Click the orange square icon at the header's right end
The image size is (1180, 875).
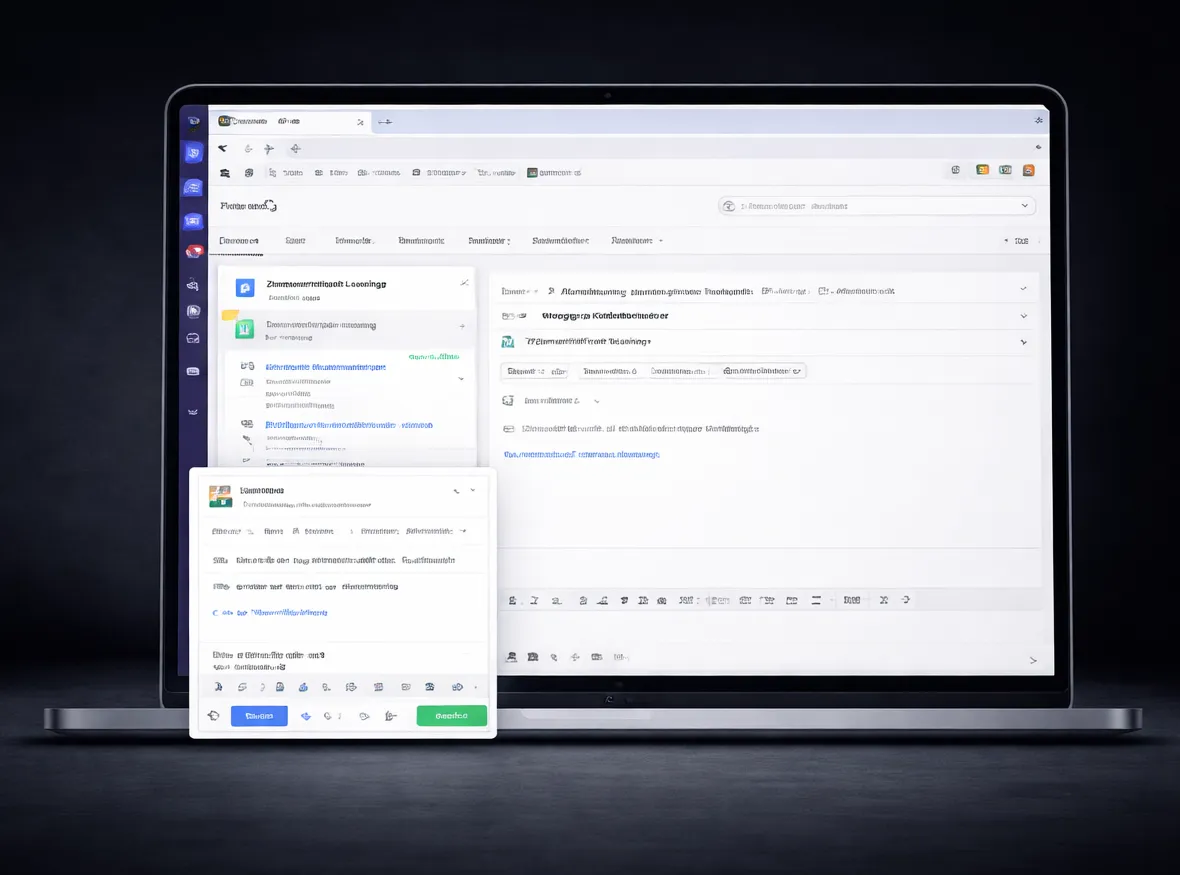point(1028,171)
